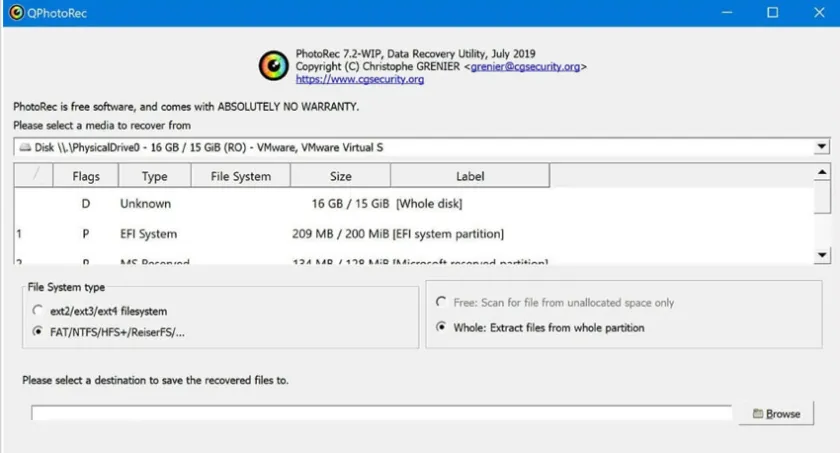Choose Whole: Extract files from whole partition
The width and height of the screenshot is (840, 453).
click(442, 327)
